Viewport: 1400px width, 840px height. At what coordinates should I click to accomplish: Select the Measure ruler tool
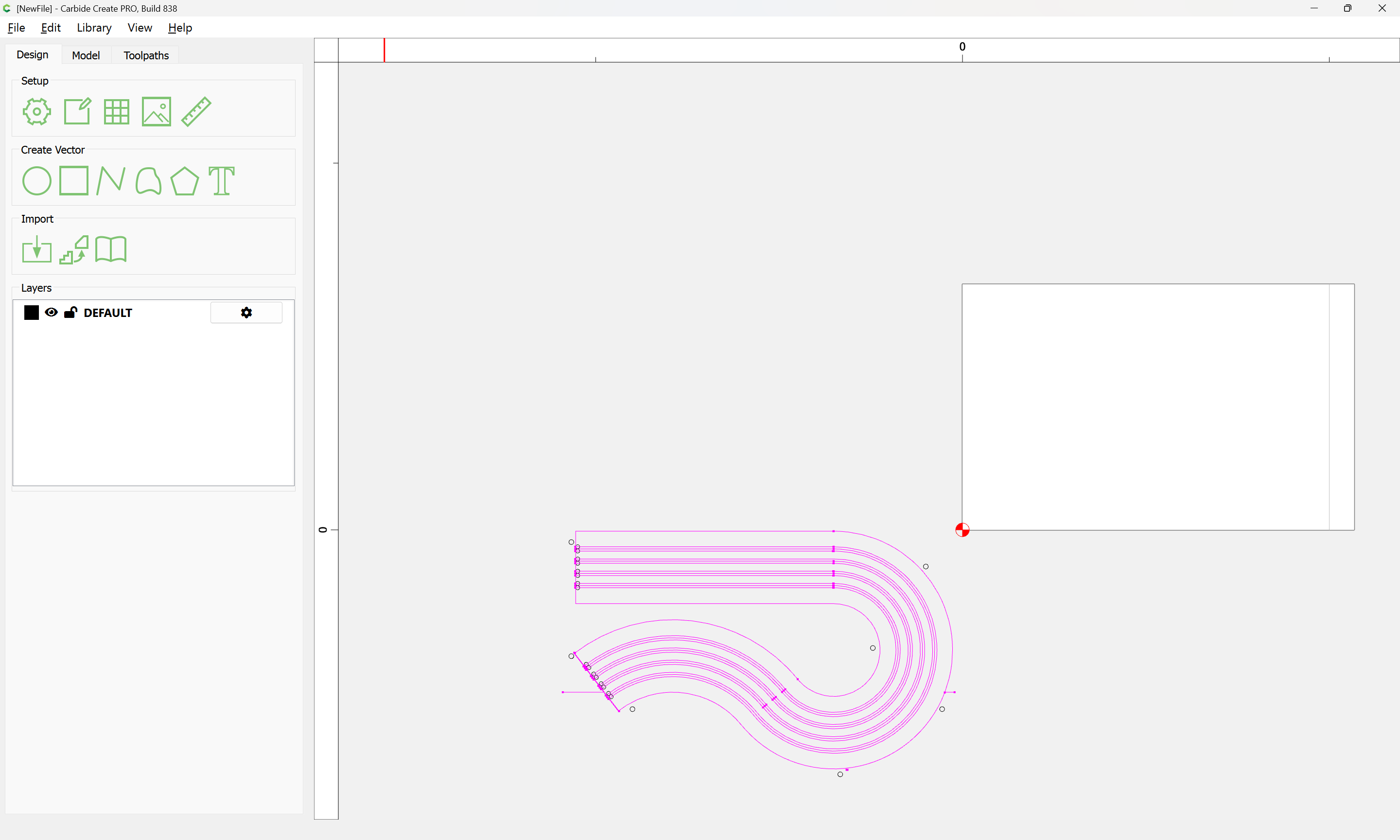pos(196,111)
